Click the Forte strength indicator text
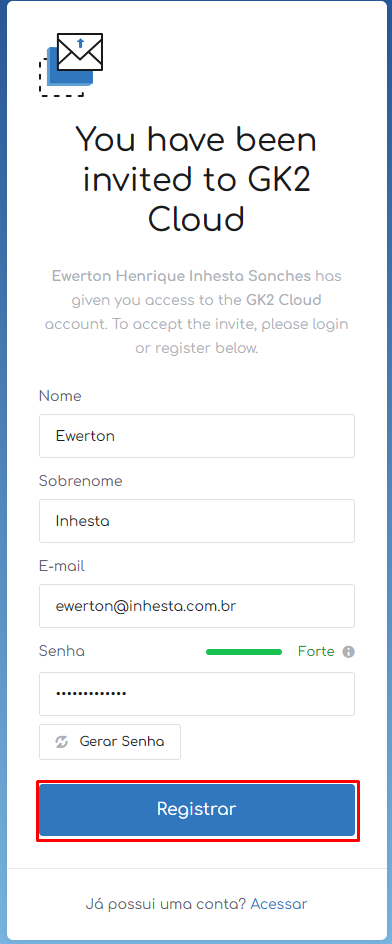The width and height of the screenshot is (392, 944). pyautogui.click(x=316, y=651)
